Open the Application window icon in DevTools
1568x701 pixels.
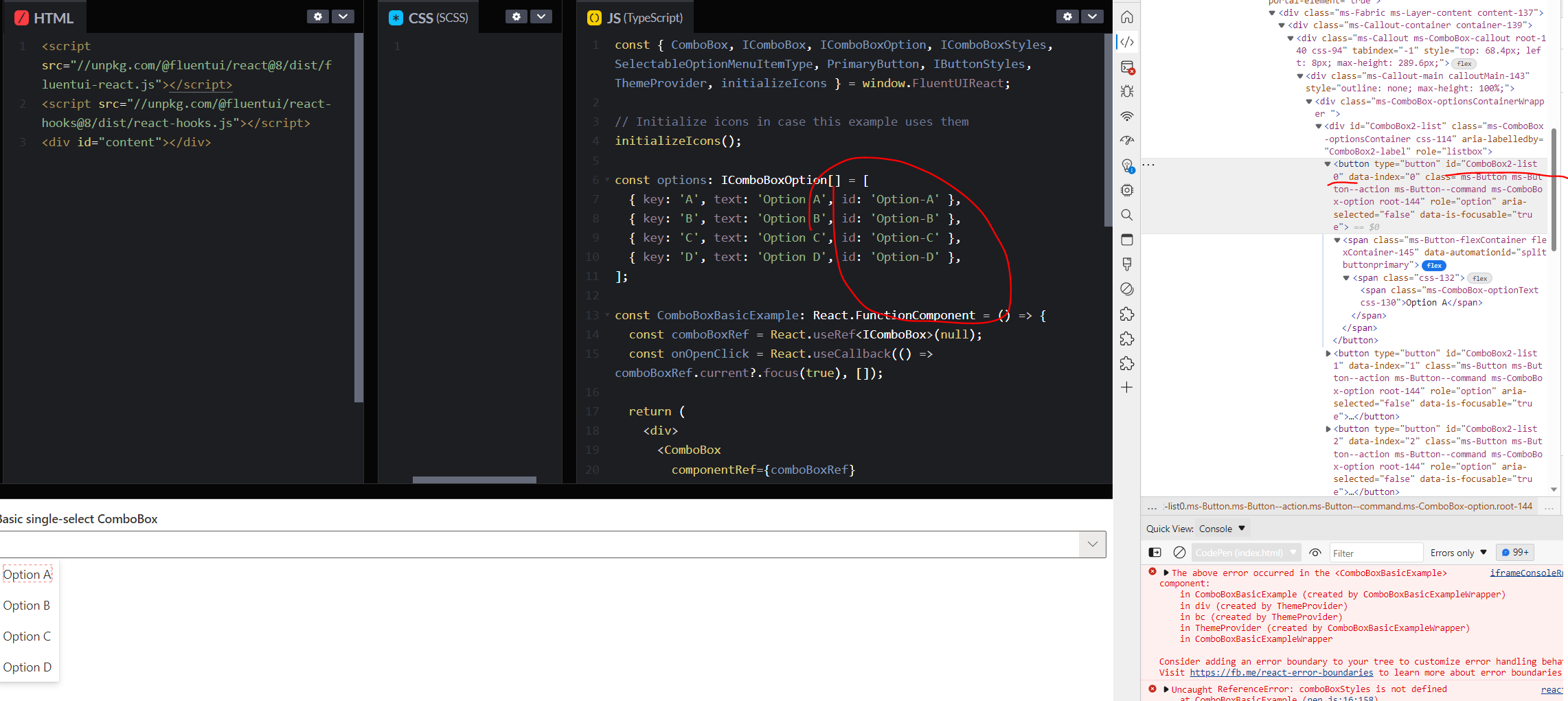[1127, 240]
